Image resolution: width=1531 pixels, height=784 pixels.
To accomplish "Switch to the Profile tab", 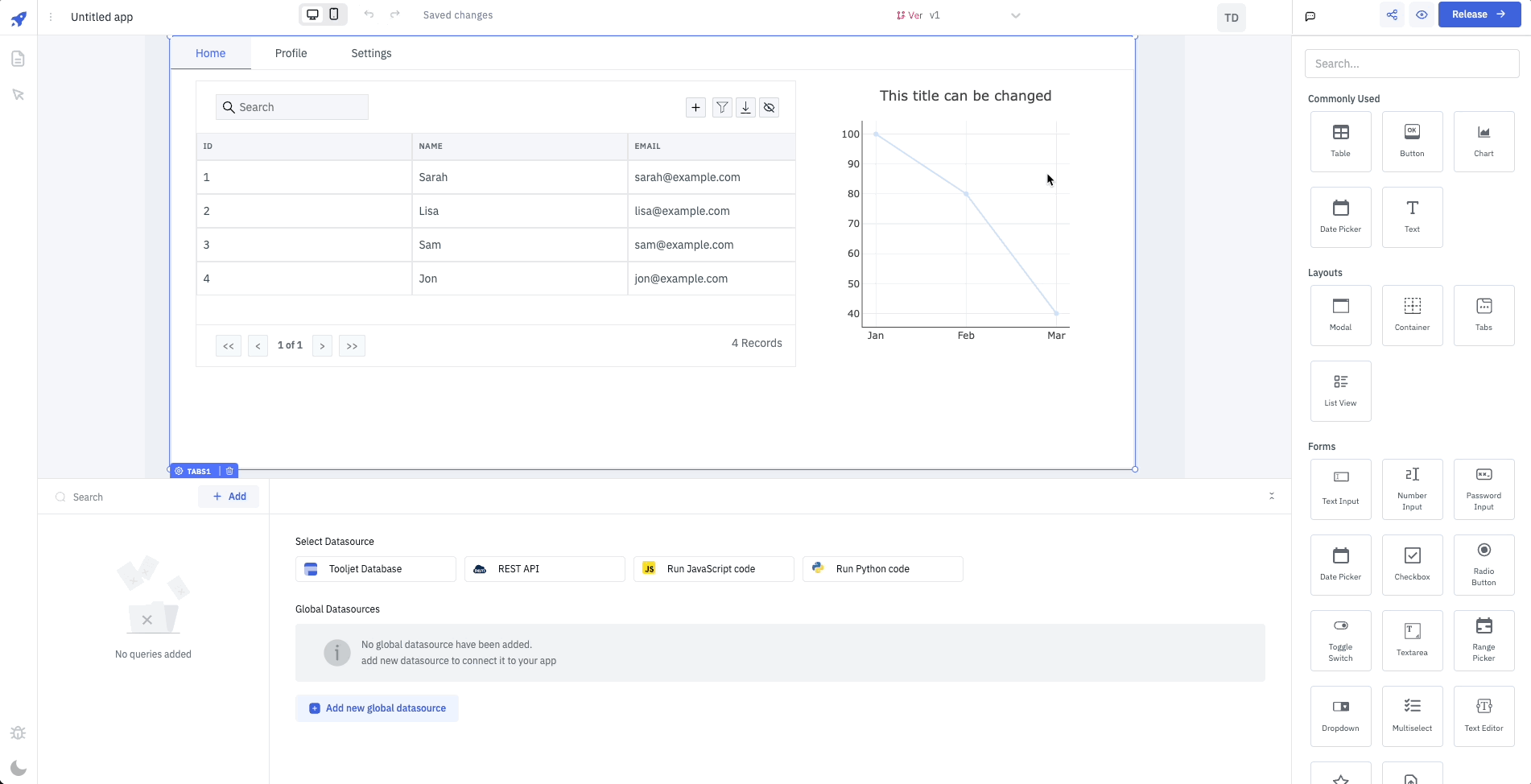I will click(291, 53).
